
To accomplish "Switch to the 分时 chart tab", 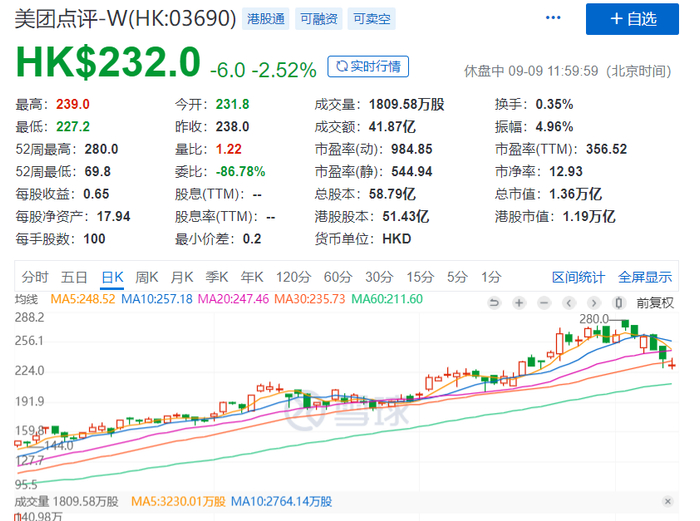I will tap(35, 277).
